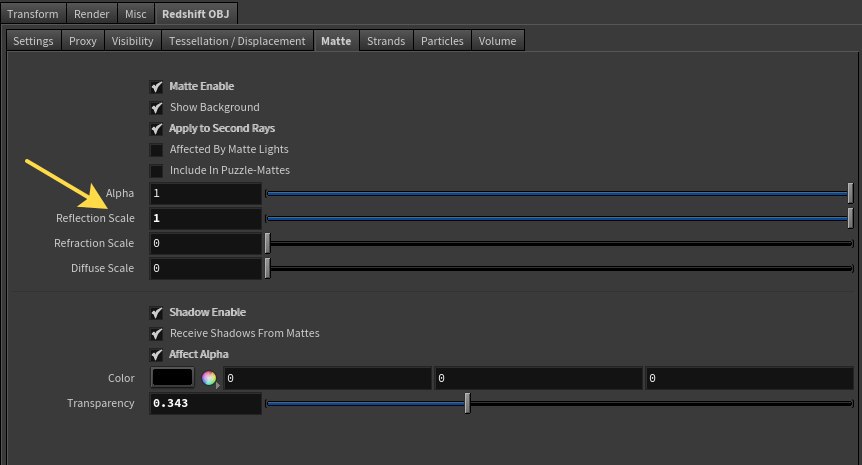Click the Color parameter label

point(121,378)
